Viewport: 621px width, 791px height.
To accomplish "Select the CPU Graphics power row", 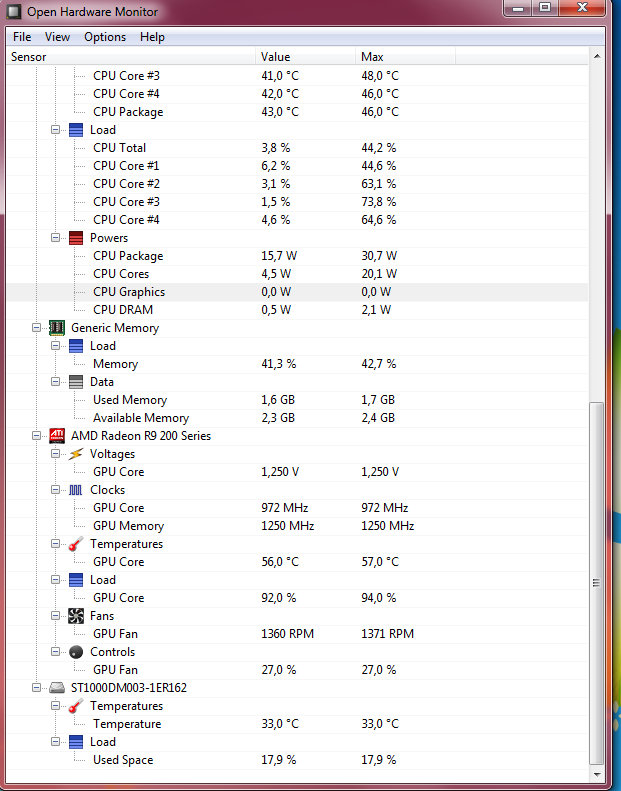I will coord(297,292).
